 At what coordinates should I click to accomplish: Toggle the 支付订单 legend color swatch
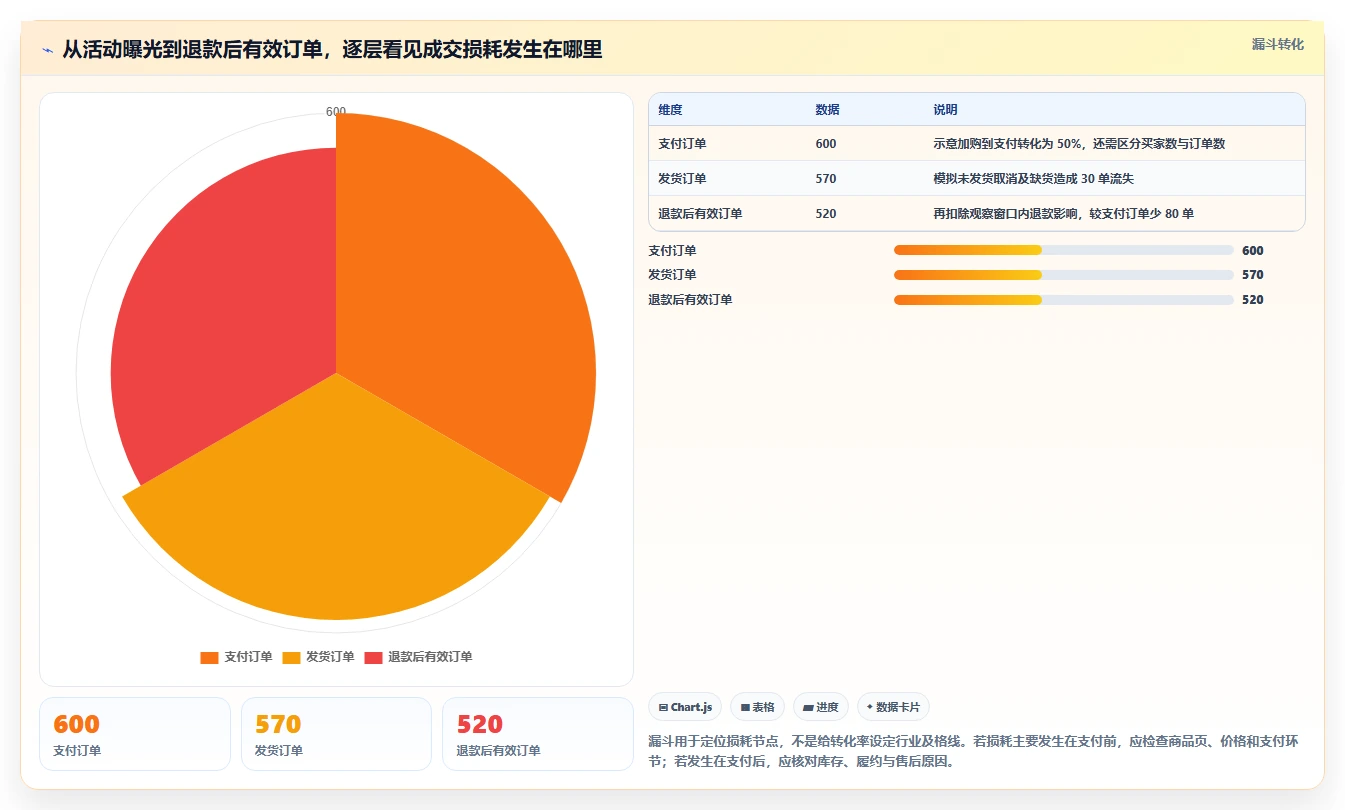point(209,657)
